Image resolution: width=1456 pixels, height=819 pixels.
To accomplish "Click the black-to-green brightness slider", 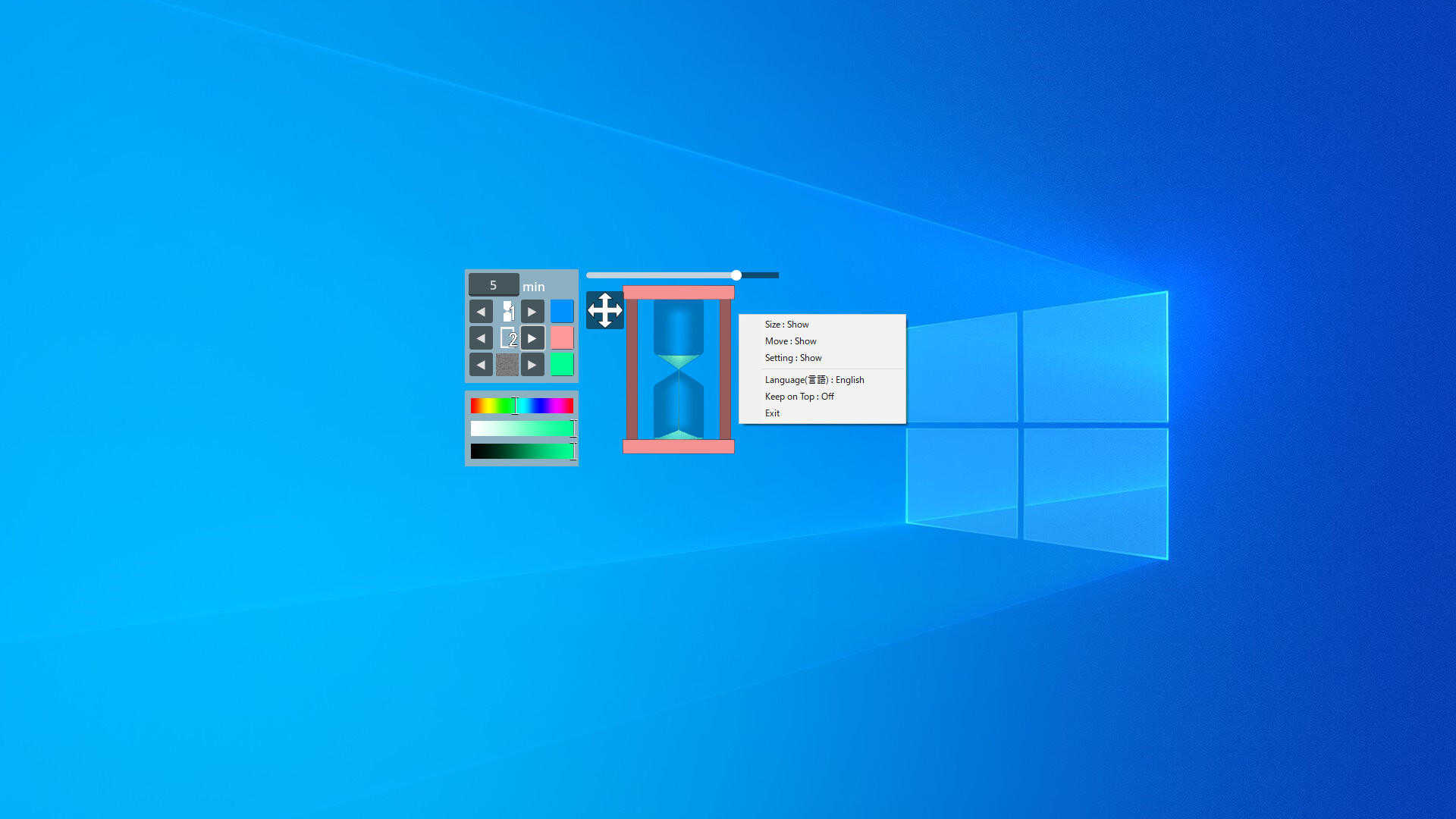I will tap(522, 451).
